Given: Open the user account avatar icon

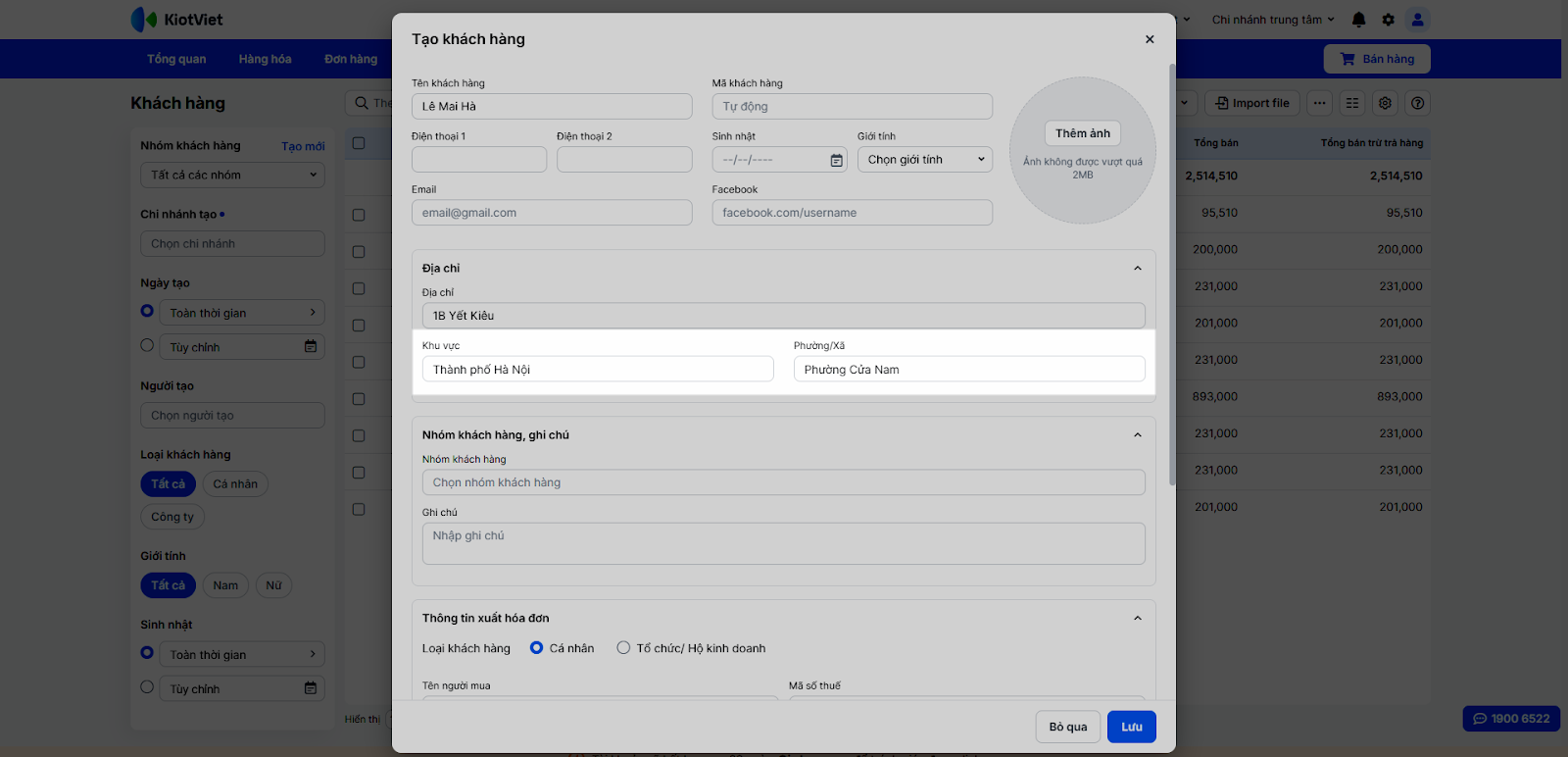Looking at the screenshot, I should 1417,20.
